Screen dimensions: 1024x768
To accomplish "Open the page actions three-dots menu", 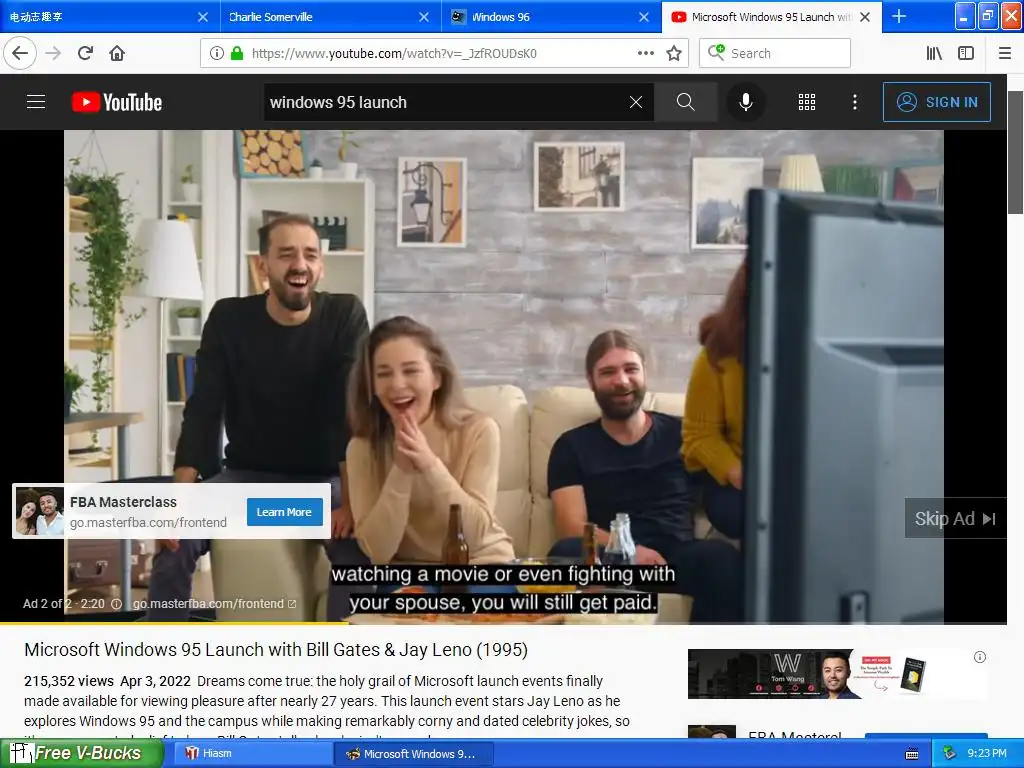I will [x=645, y=54].
